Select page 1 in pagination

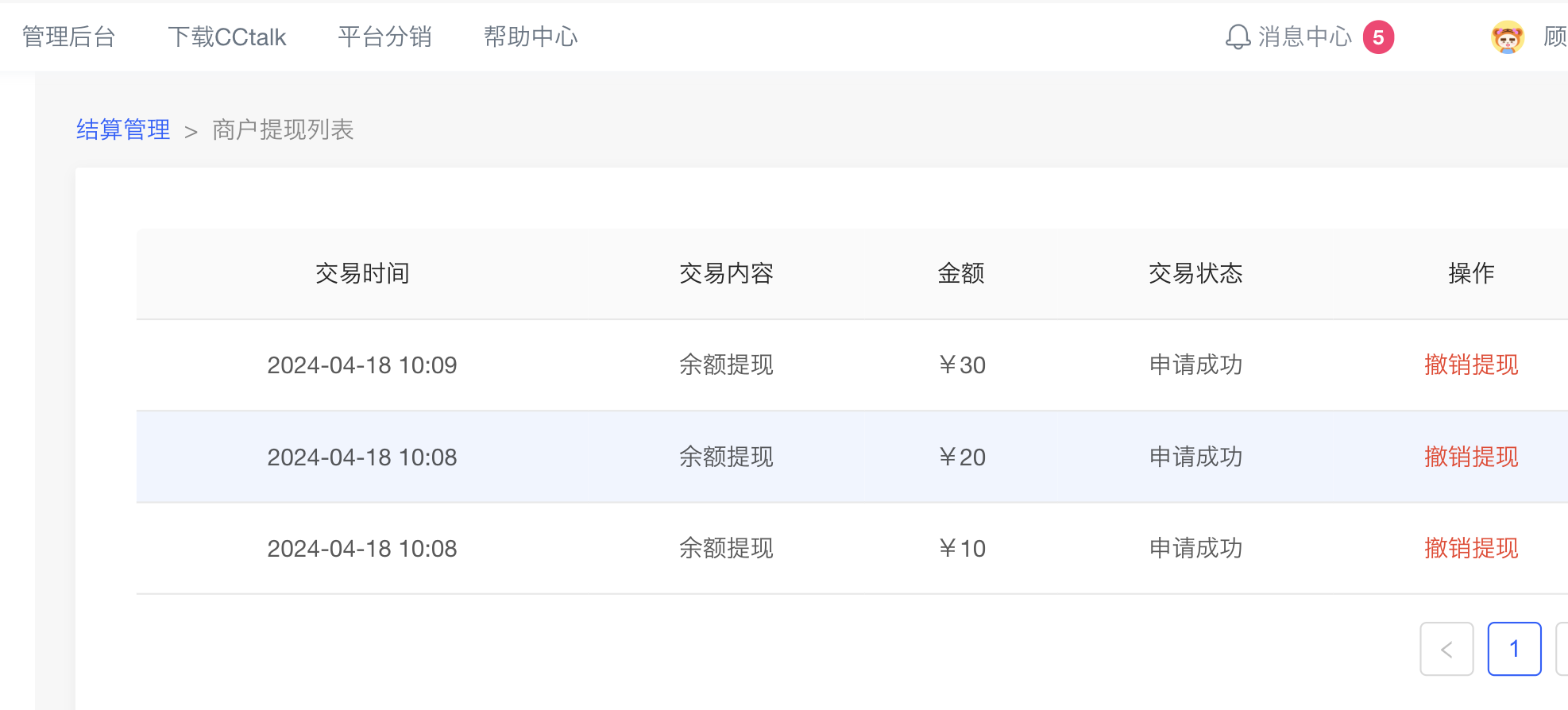click(1514, 649)
